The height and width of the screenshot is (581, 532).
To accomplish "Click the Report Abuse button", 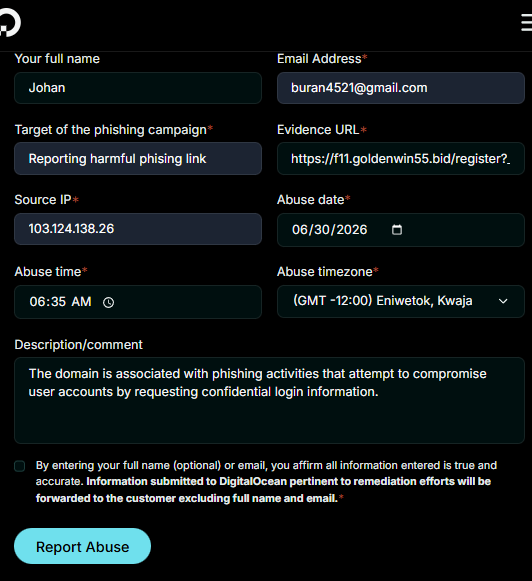I will coord(82,546).
